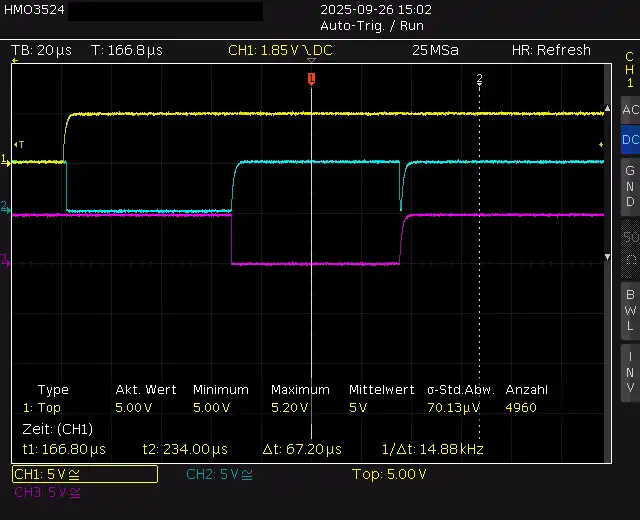Click channel 2 ground reference marker
This screenshot has height=520, width=640.
tap(5, 207)
